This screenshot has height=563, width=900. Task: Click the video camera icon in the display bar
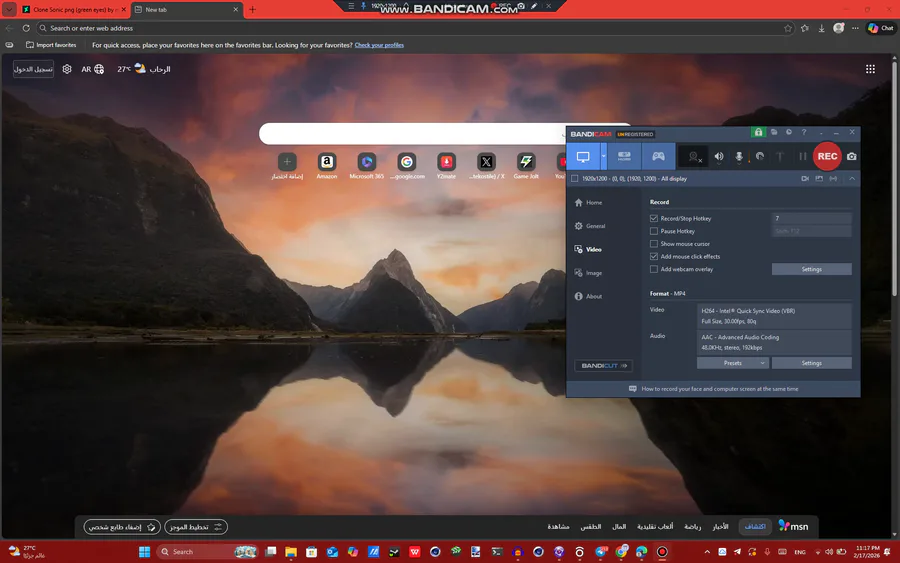click(805, 178)
